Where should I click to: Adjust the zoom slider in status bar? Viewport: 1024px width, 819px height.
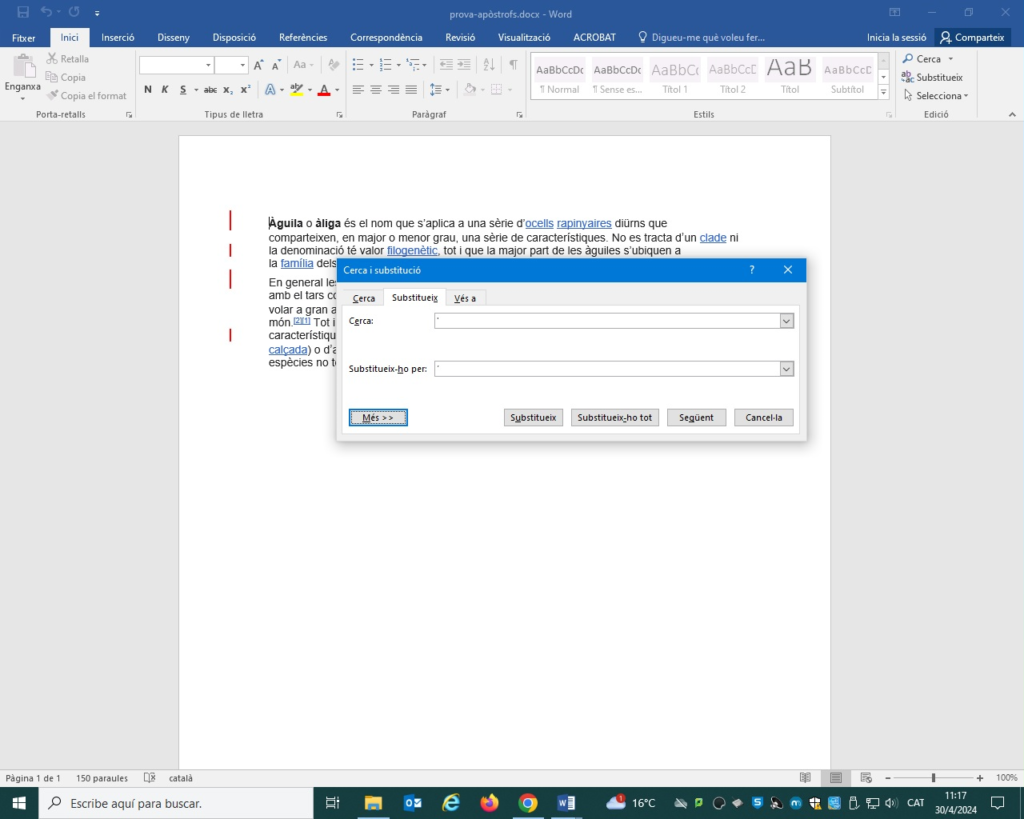click(x=933, y=778)
